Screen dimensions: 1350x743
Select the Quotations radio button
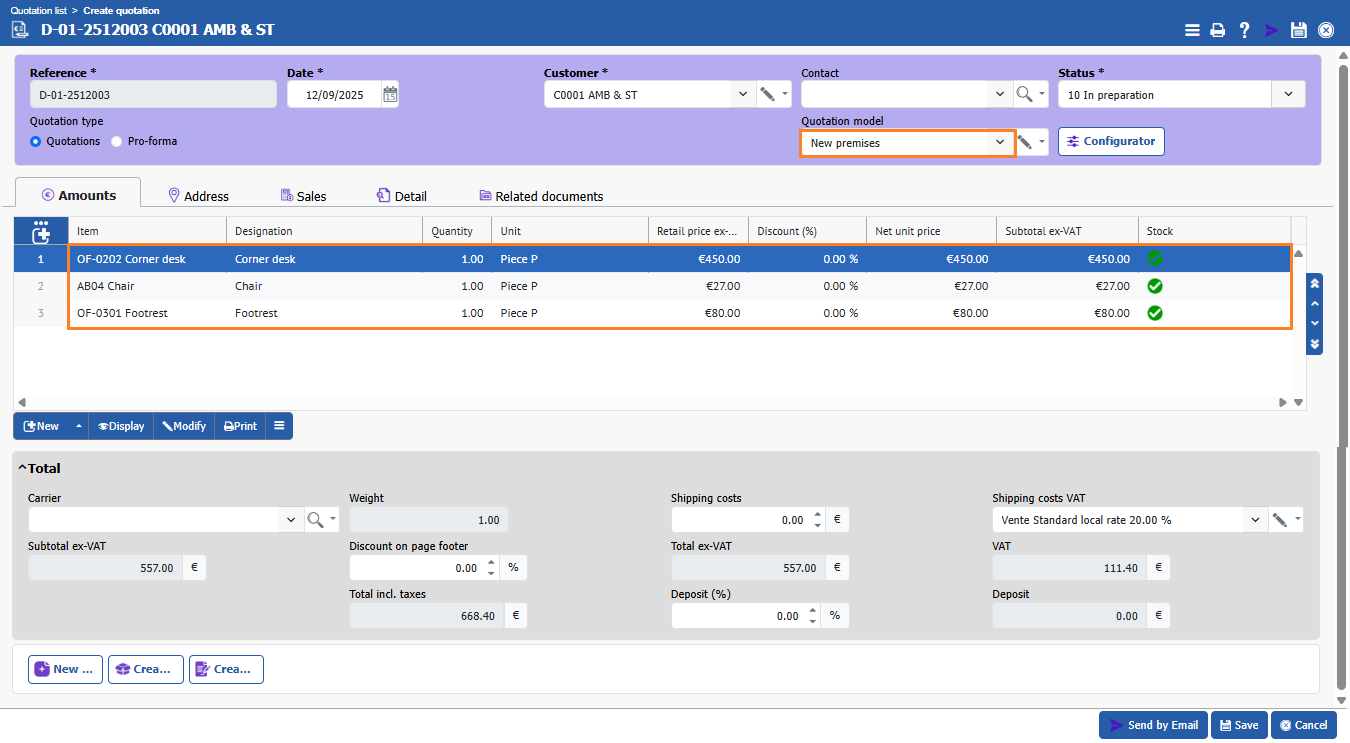coord(36,142)
